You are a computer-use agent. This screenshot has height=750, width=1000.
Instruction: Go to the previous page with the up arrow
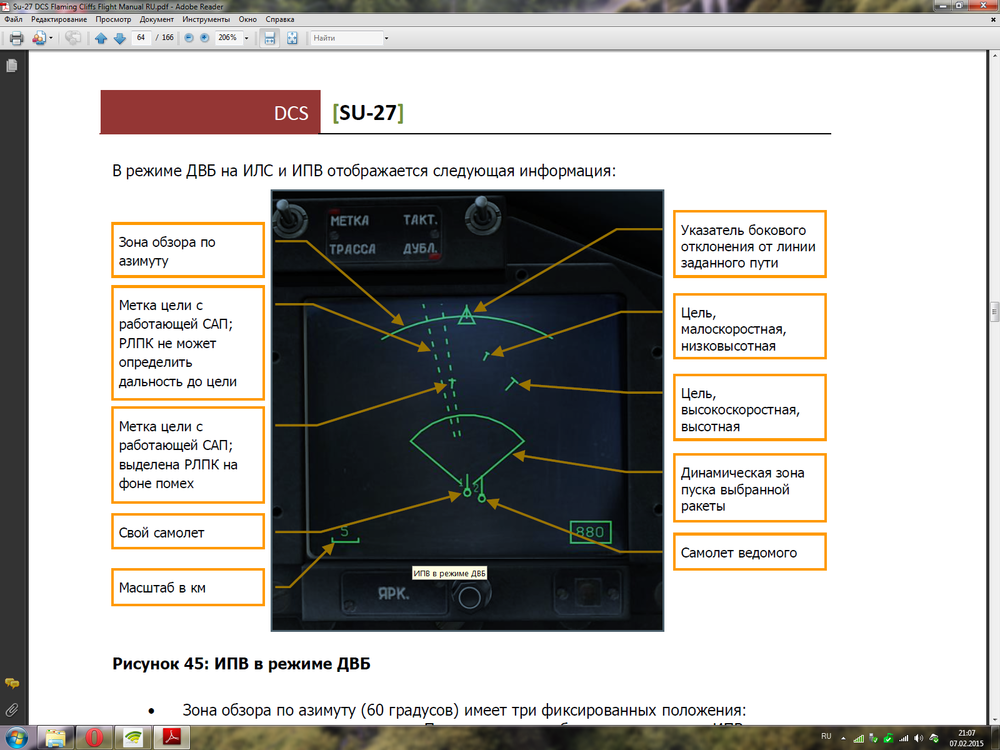(x=101, y=38)
